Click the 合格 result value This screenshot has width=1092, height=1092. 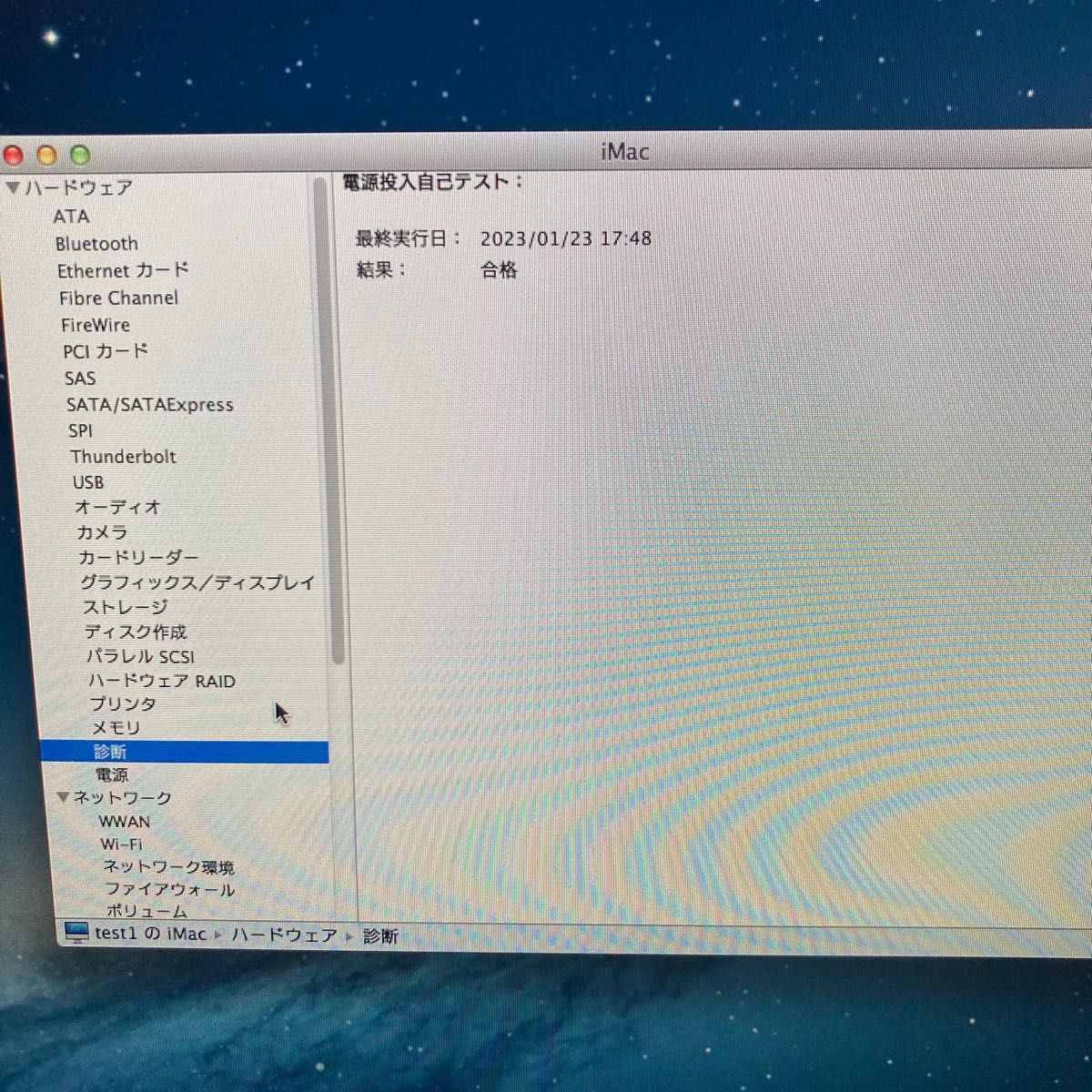coord(499,270)
